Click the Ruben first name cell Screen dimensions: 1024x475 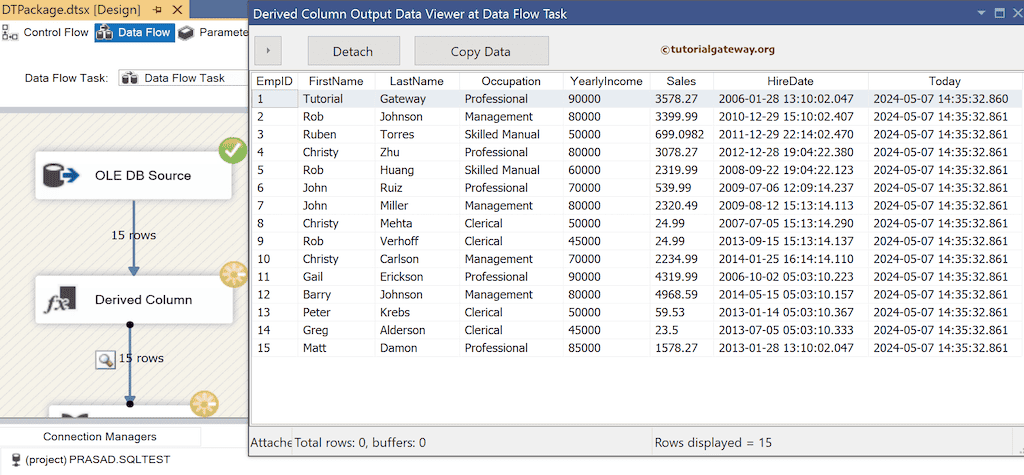click(x=336, y=134)
